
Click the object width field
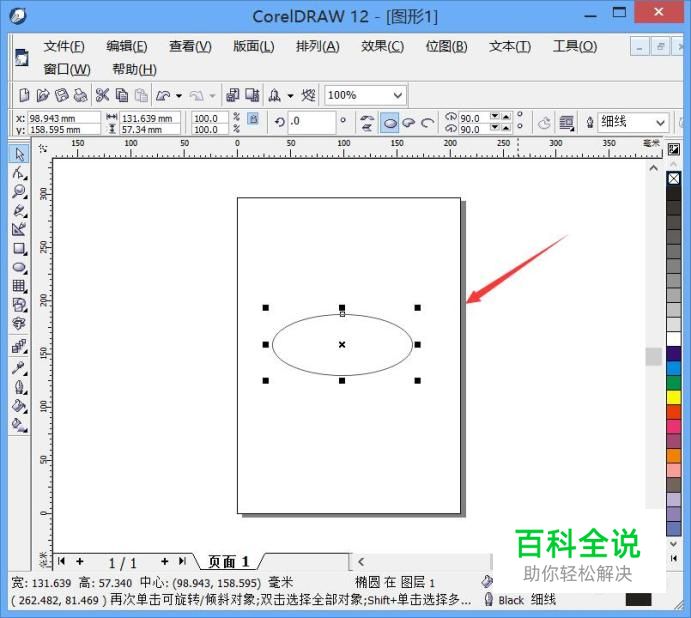point(150,118)
